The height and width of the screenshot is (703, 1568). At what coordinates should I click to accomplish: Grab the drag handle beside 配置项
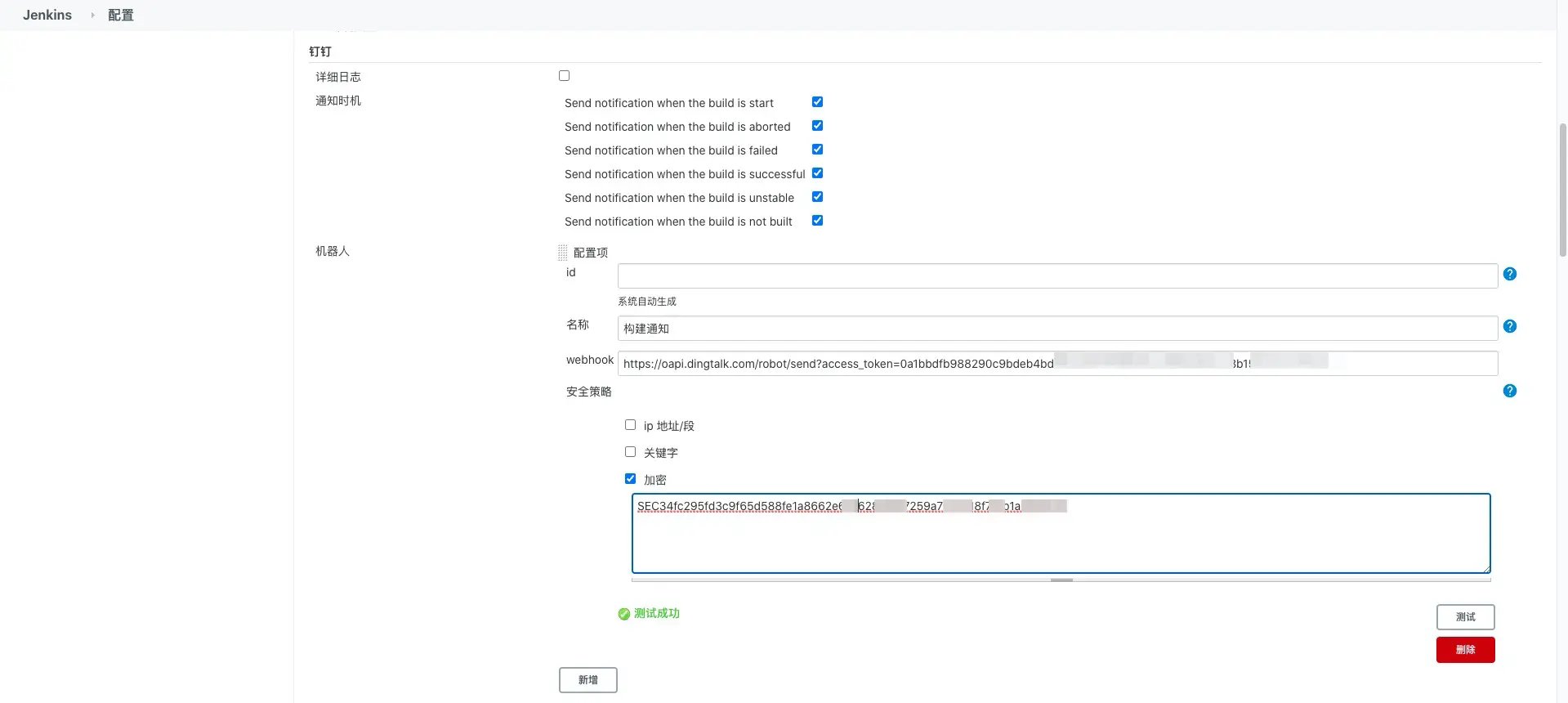[x=562, y=253]
